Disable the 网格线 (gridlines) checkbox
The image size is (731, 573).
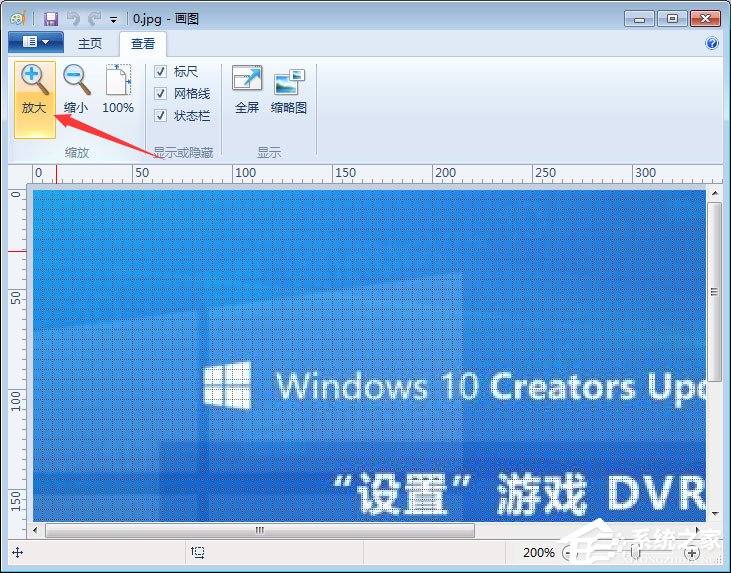160,93
